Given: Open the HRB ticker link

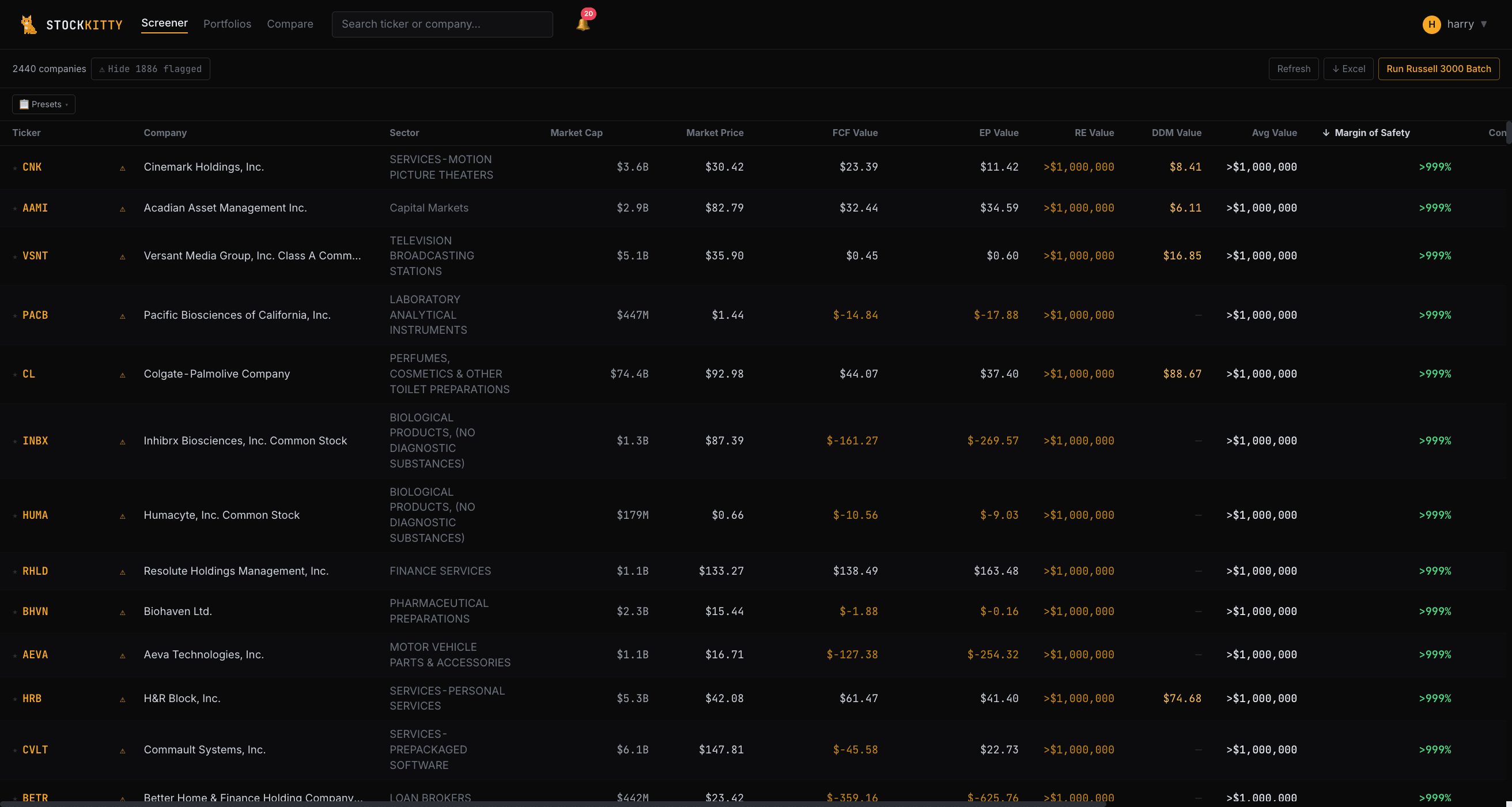Looking at the screenshot, I should [x=32, y=699].
